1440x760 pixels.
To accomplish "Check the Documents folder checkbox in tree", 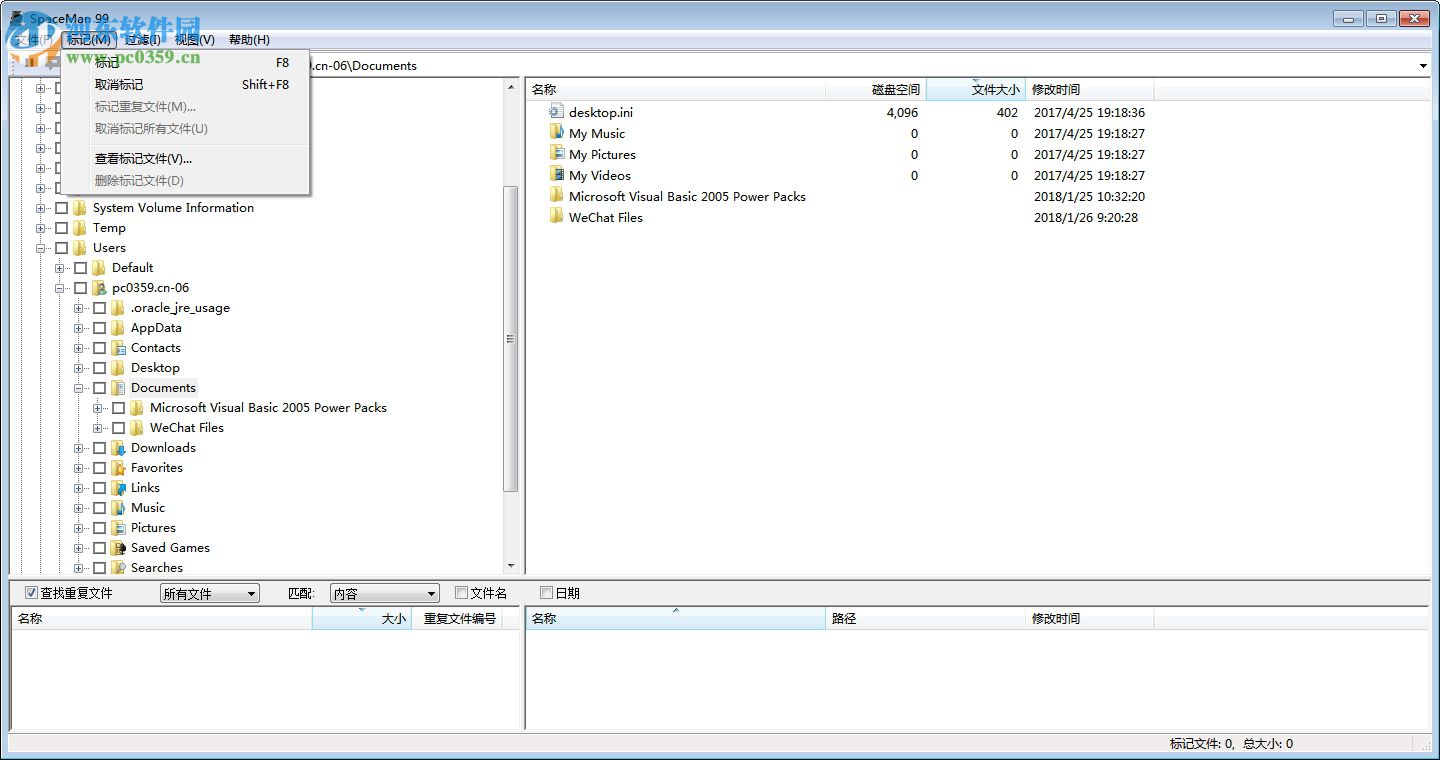I will [99, 388].
